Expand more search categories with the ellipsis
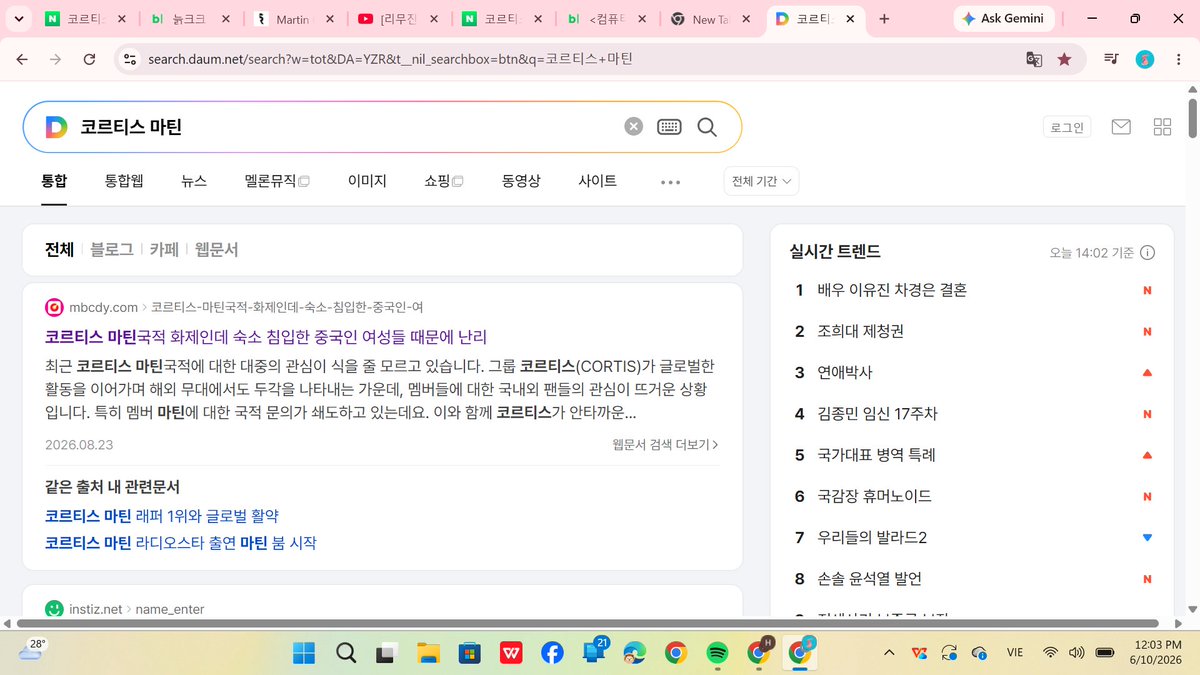1200x675 pixels. pos(670,182)
